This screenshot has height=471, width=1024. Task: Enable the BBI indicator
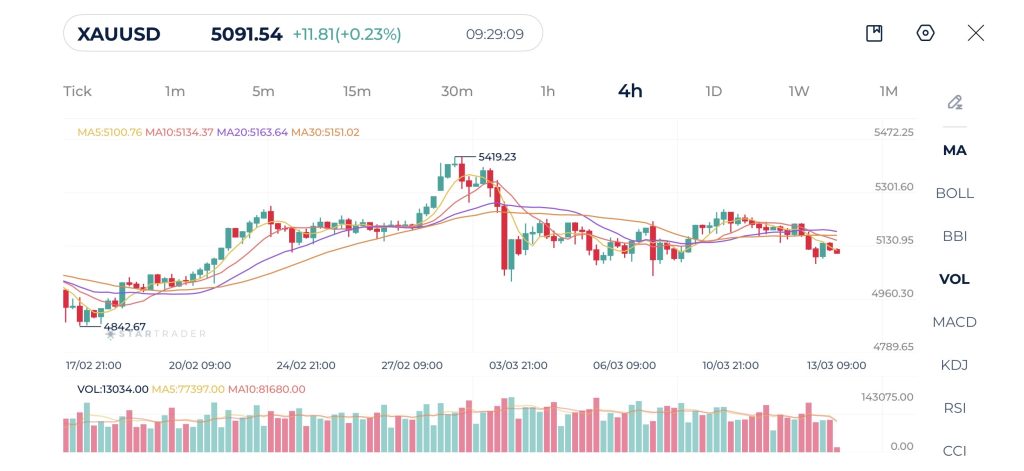tap(955, 236)
